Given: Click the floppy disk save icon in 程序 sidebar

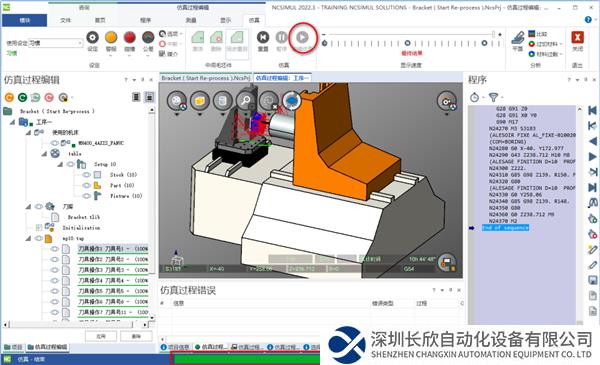Looking at the screenshot, I should tap(592, 280).
